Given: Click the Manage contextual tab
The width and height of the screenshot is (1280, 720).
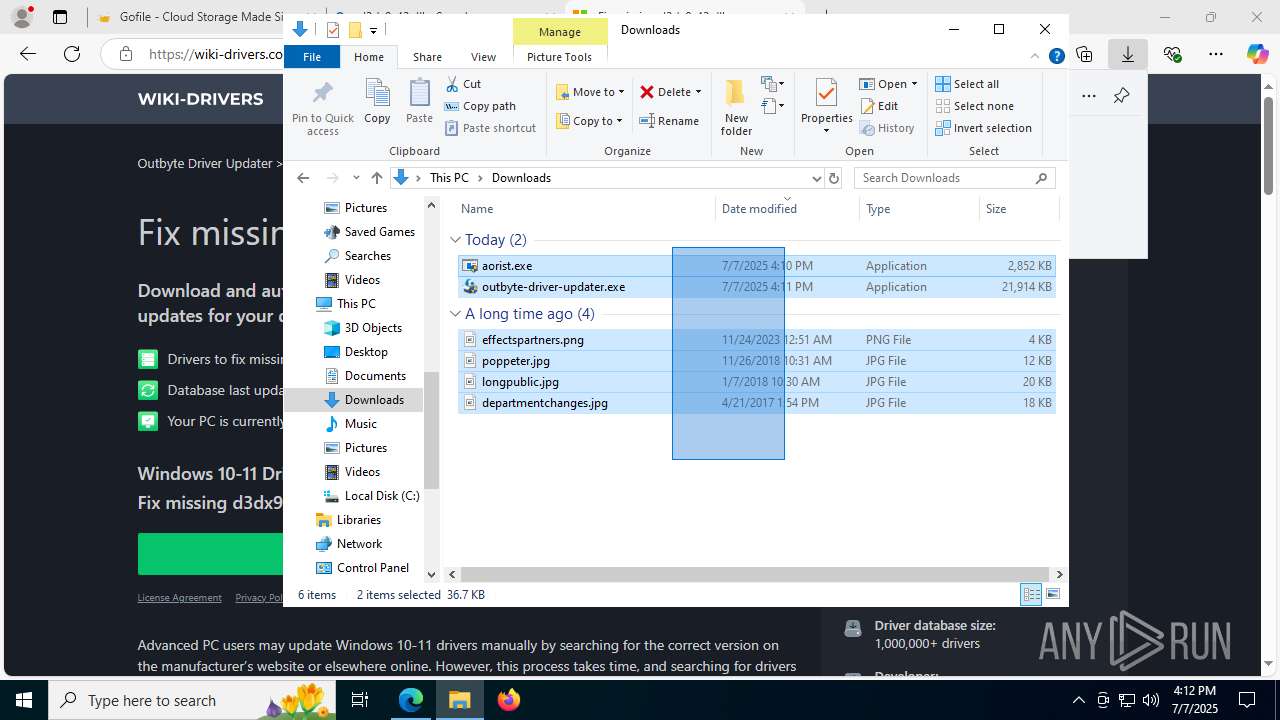Looking at the screenshot, I should tap(559, 32).
